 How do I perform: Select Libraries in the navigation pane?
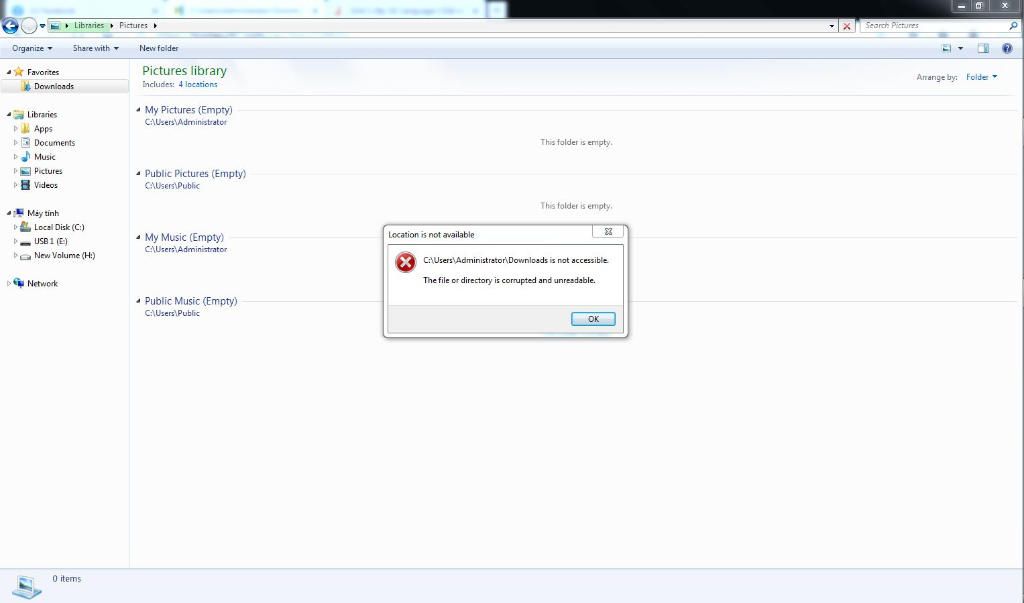pyautogui.click(x=42, y=114)
